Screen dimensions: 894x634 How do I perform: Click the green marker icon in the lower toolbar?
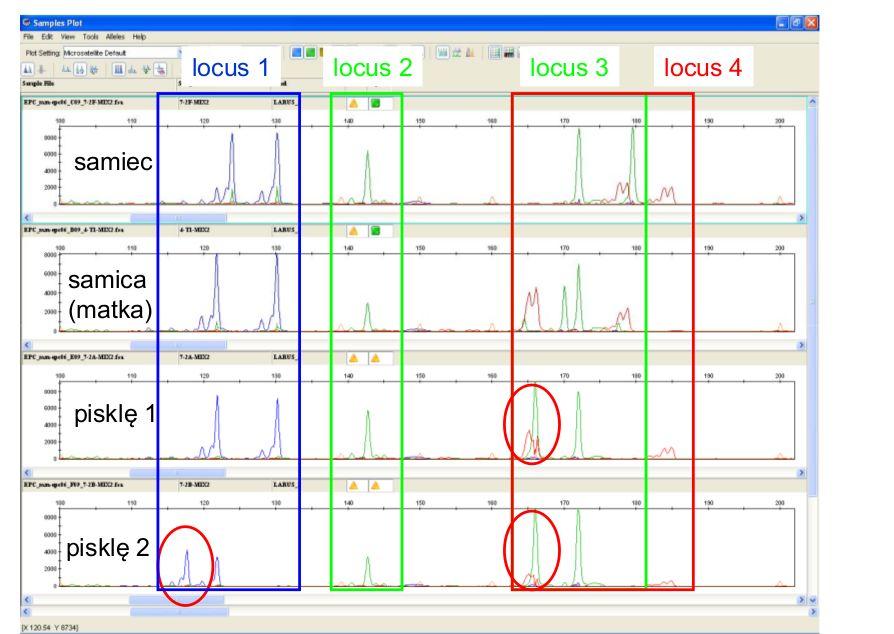[147, 70]
